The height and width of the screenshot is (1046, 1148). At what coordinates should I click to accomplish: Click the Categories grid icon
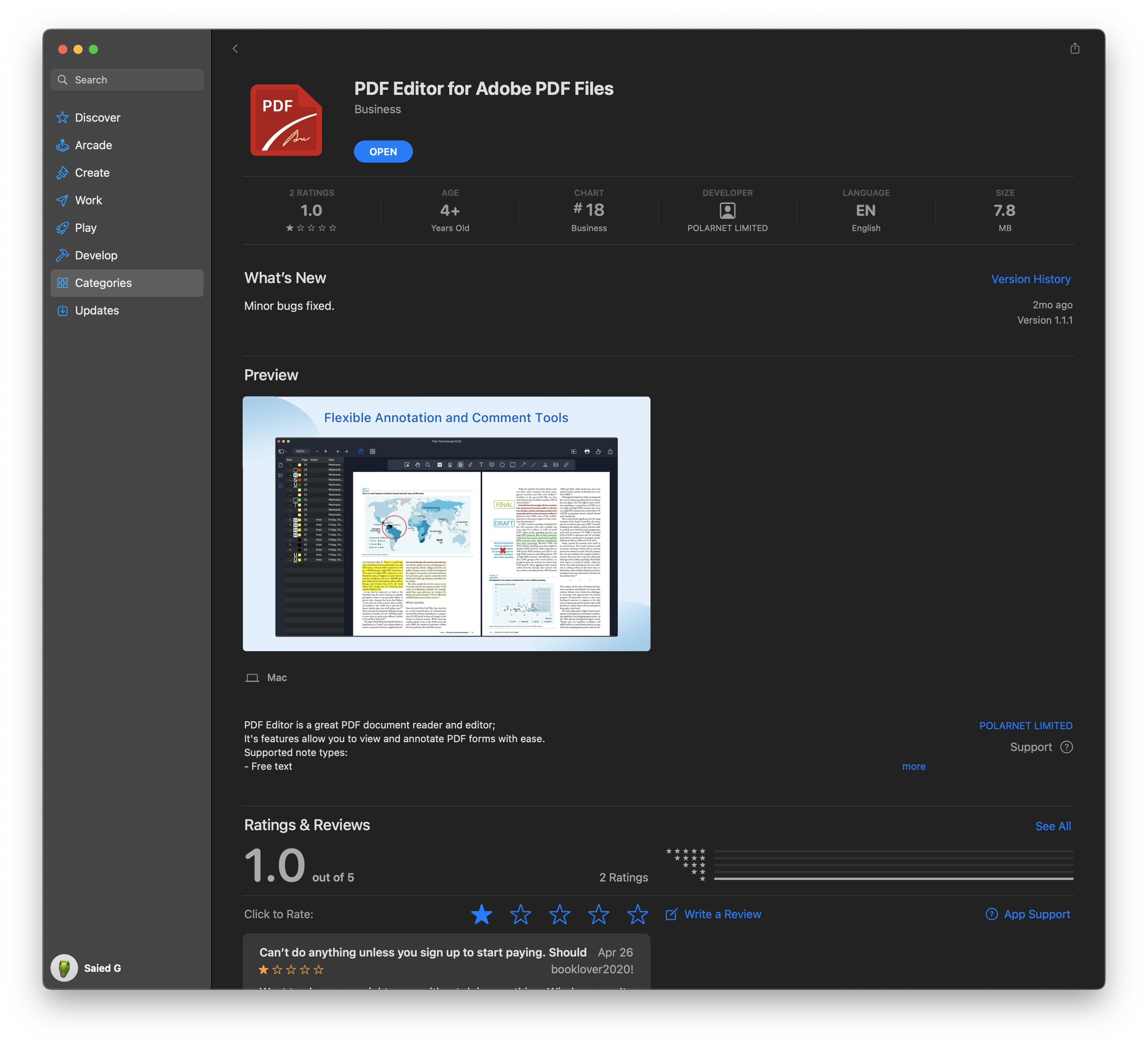pos(63,283)
